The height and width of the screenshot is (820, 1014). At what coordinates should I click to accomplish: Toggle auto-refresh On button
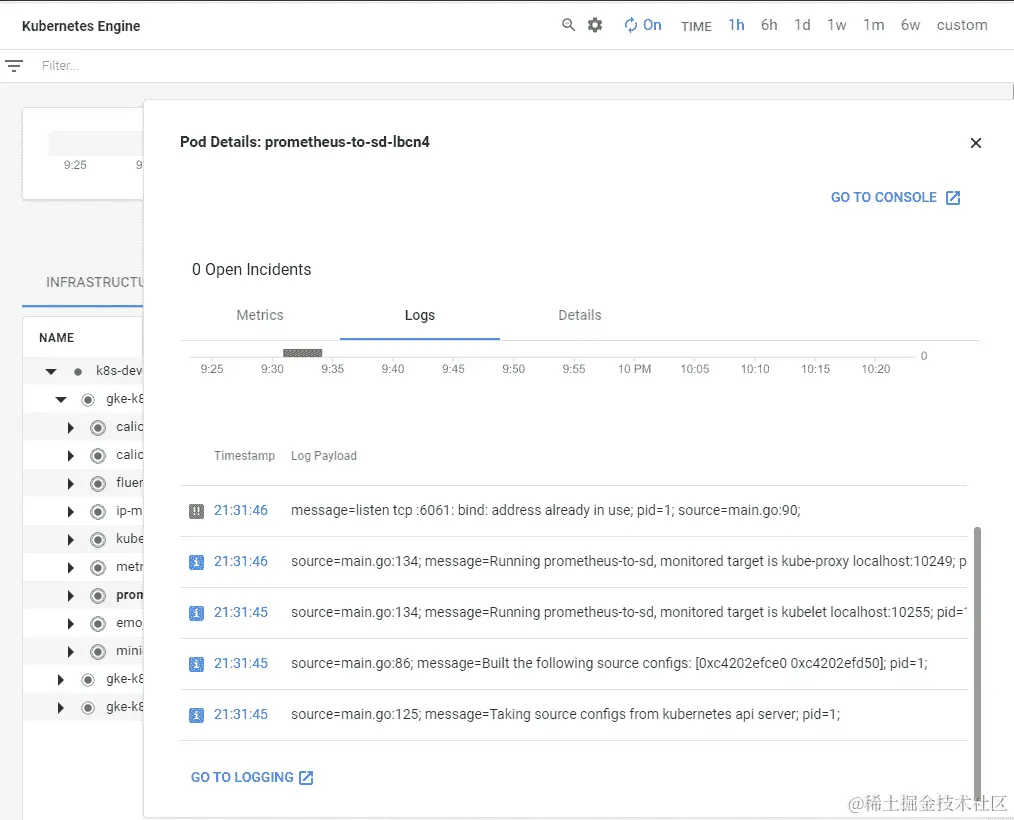click(x=643, y=25)
